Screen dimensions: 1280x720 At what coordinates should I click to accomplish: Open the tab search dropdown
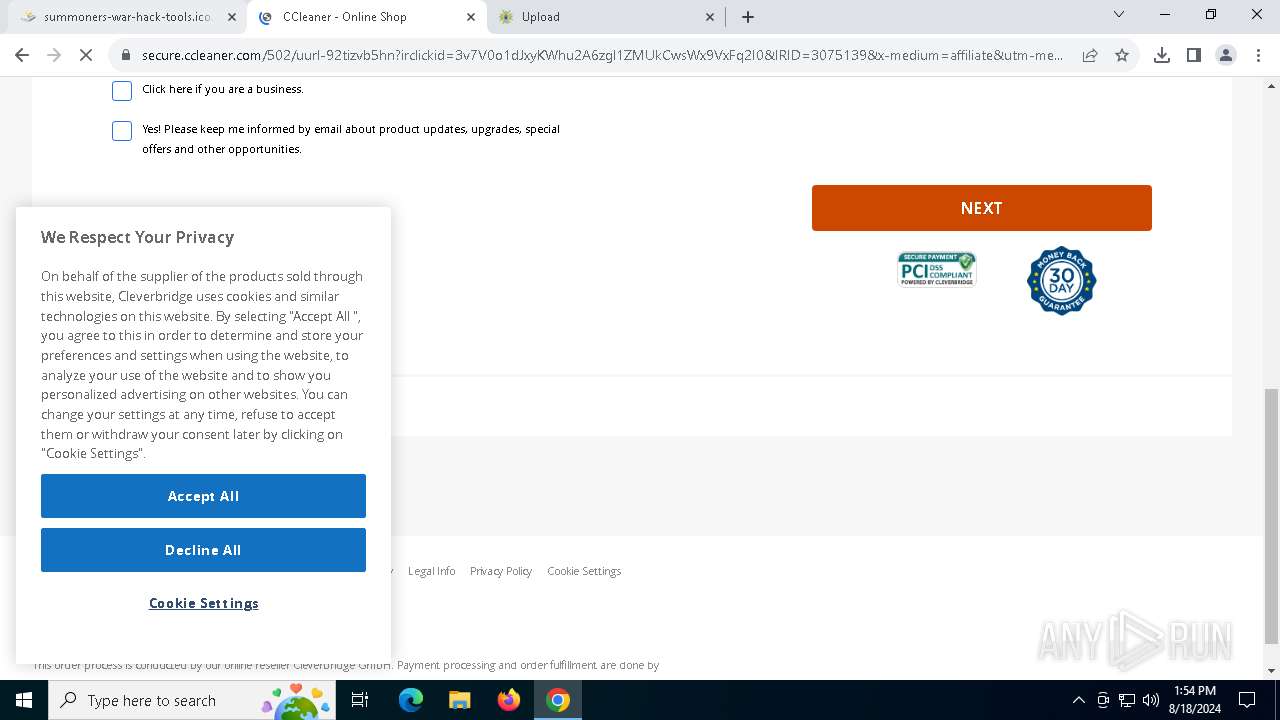click(1119, 15)
